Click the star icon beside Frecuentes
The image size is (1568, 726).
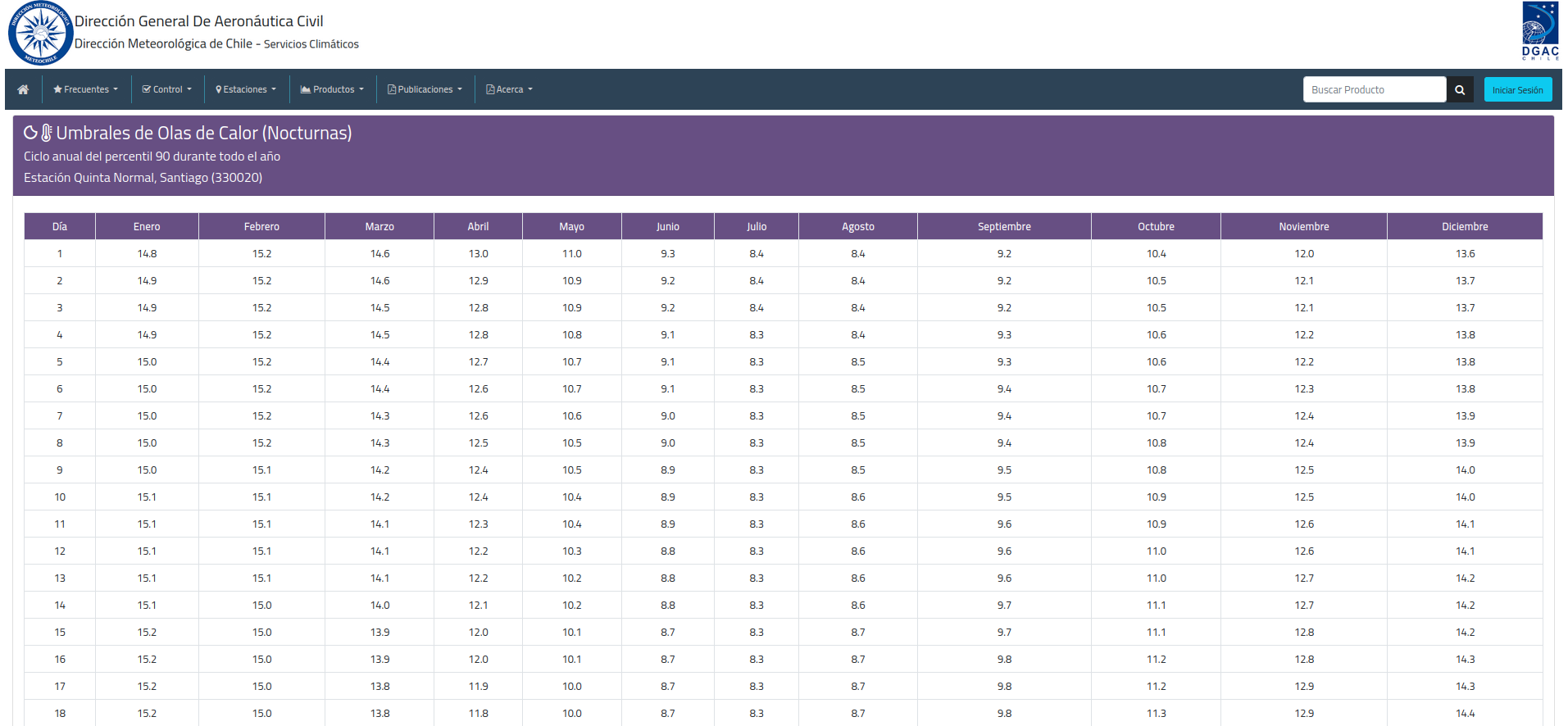(x=57, y=89)
